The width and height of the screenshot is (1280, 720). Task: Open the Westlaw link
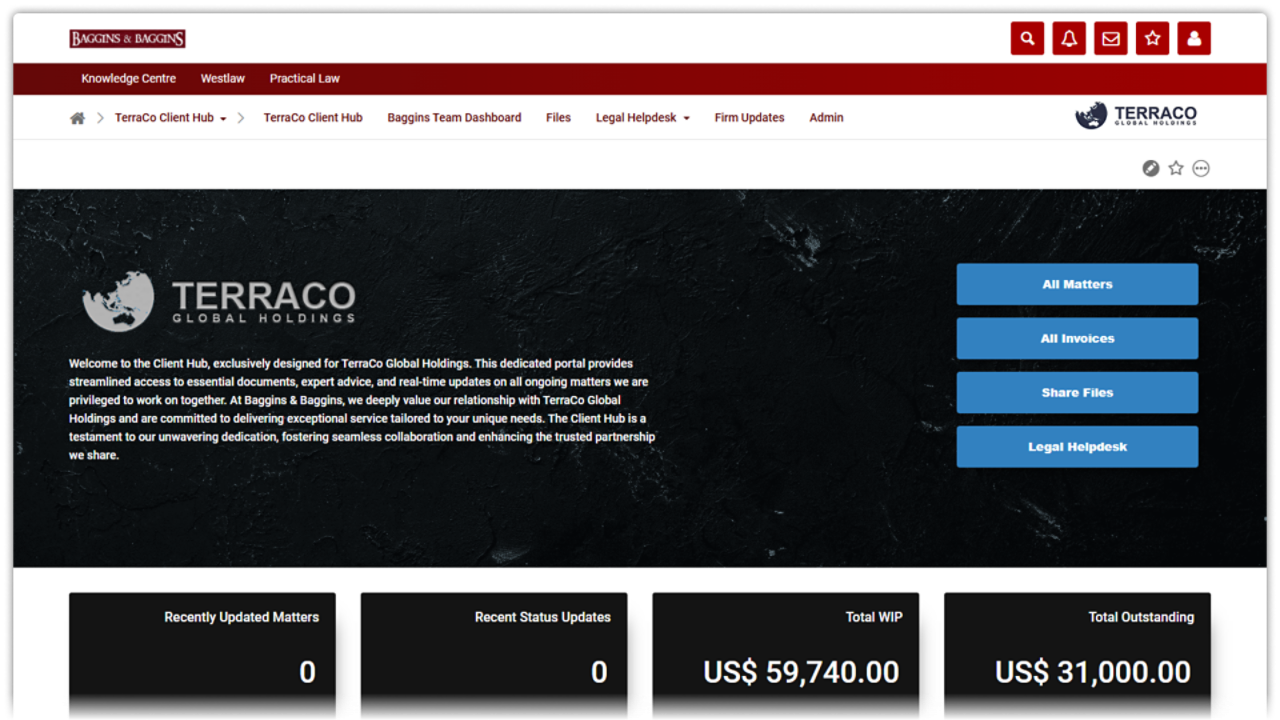[222, 79]
